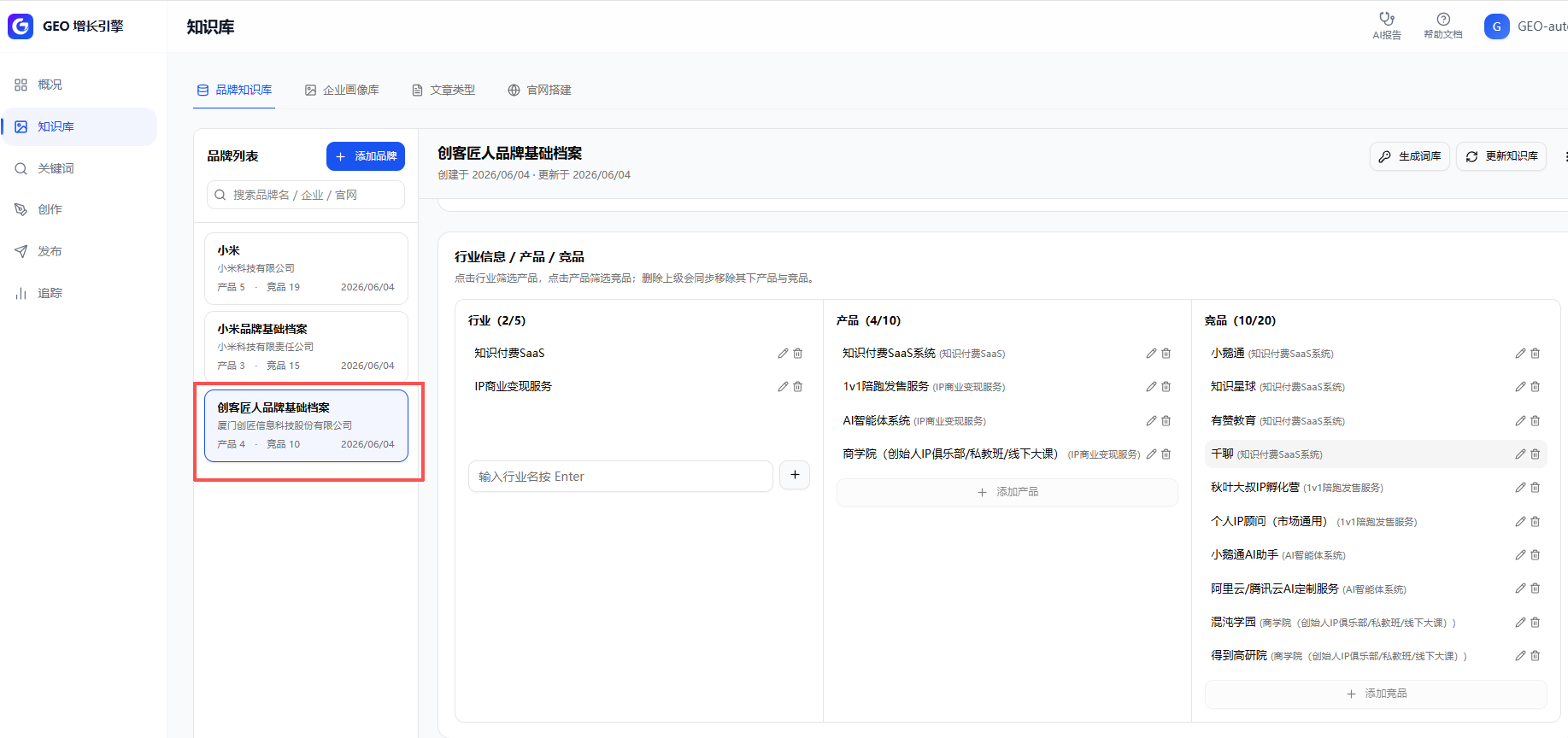This screenshot has width=1568, height=738.
Task: Click the 添加竞品 button
Action: pyautogui.click(x=1376, y=694)
